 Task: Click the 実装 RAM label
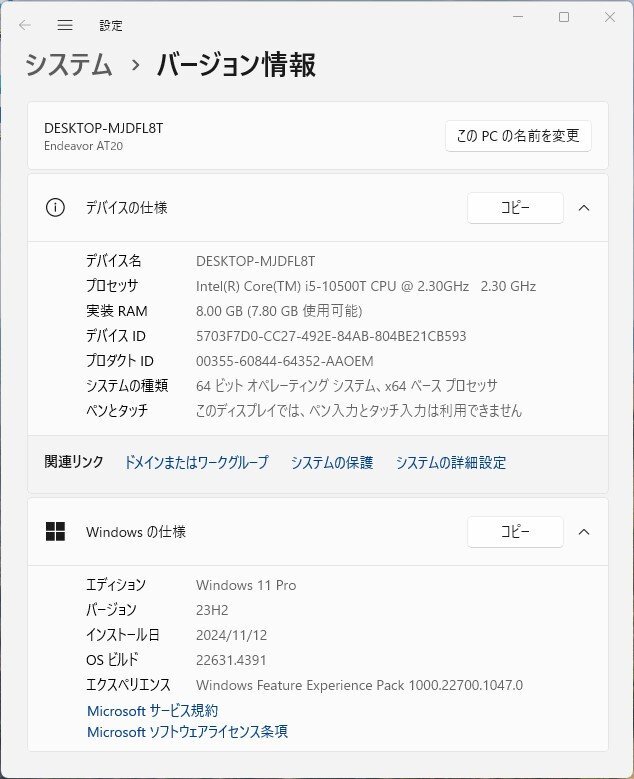(117, 311)
